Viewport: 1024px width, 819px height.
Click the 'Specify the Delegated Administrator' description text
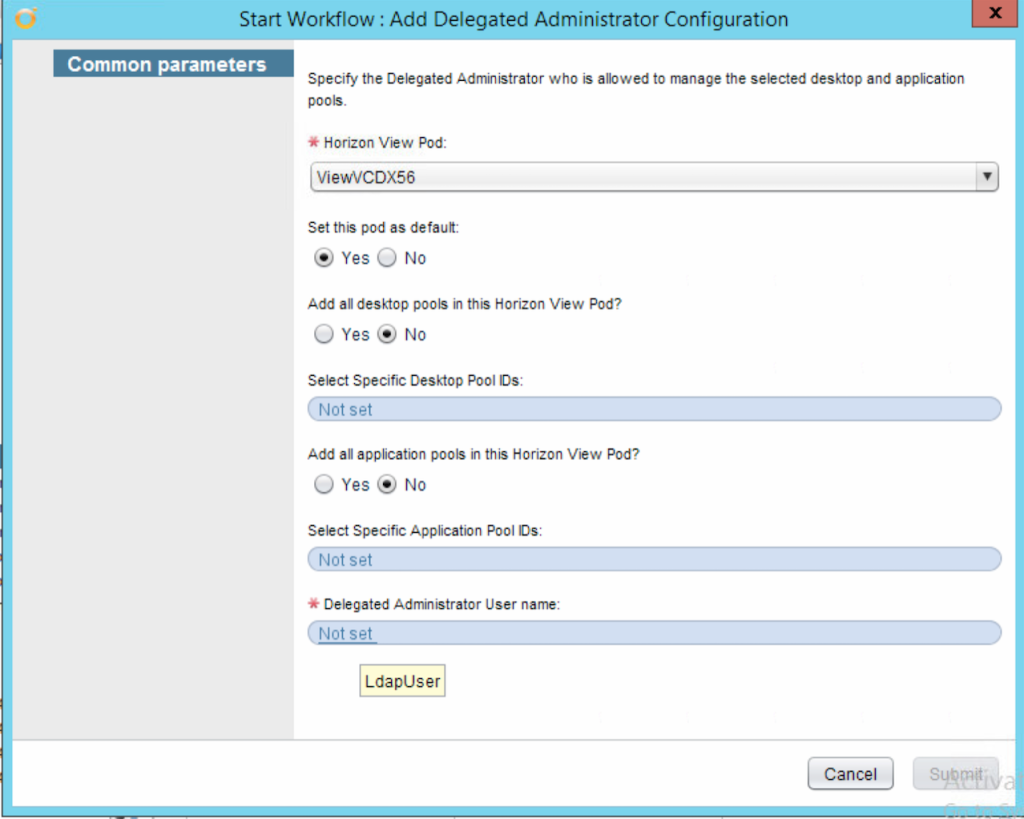click(x=636, y=89)
